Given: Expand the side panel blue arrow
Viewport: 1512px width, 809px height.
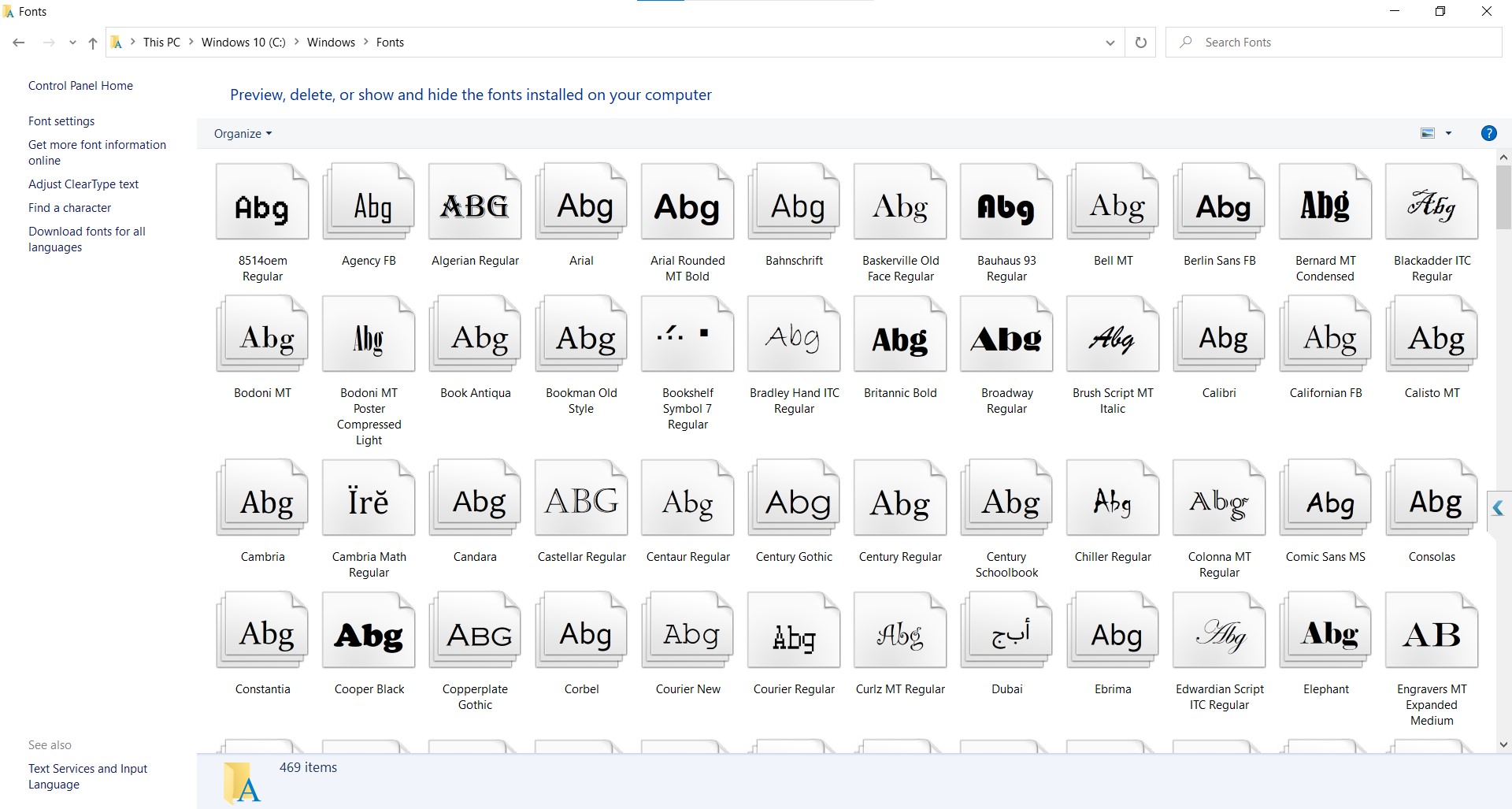Looking at the screenshot, I should [x=1499, y=509].
